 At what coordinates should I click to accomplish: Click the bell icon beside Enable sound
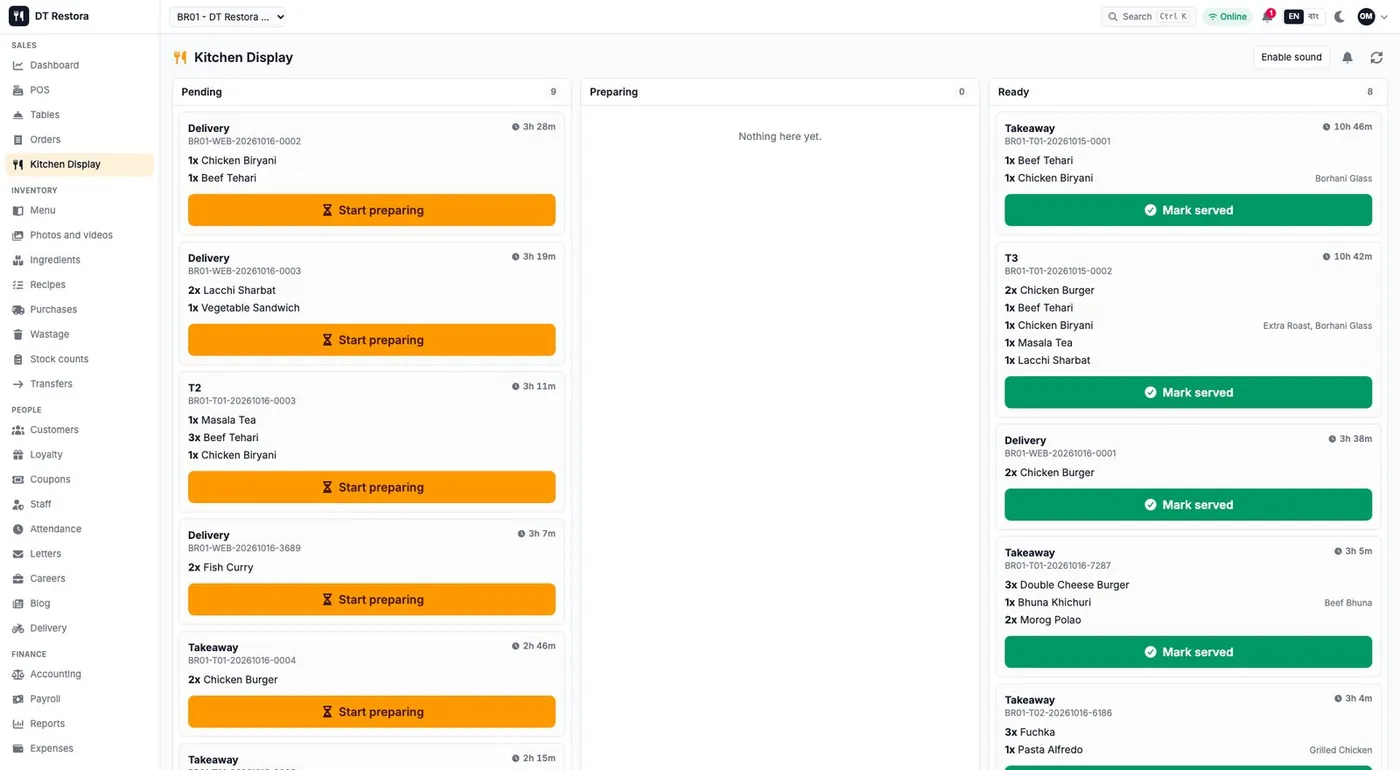point(1347,58)
